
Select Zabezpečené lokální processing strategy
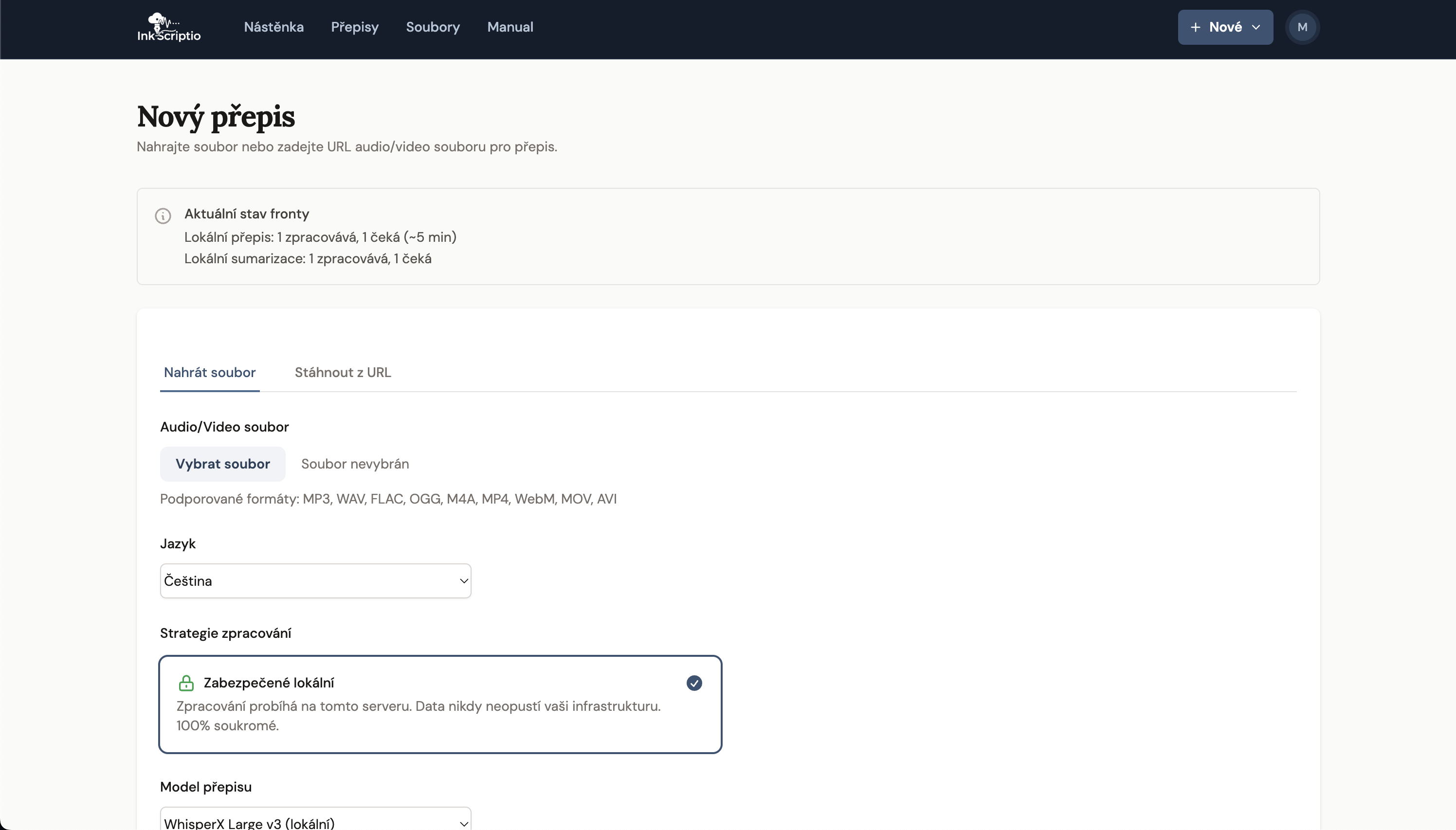(x=440, y=704)
